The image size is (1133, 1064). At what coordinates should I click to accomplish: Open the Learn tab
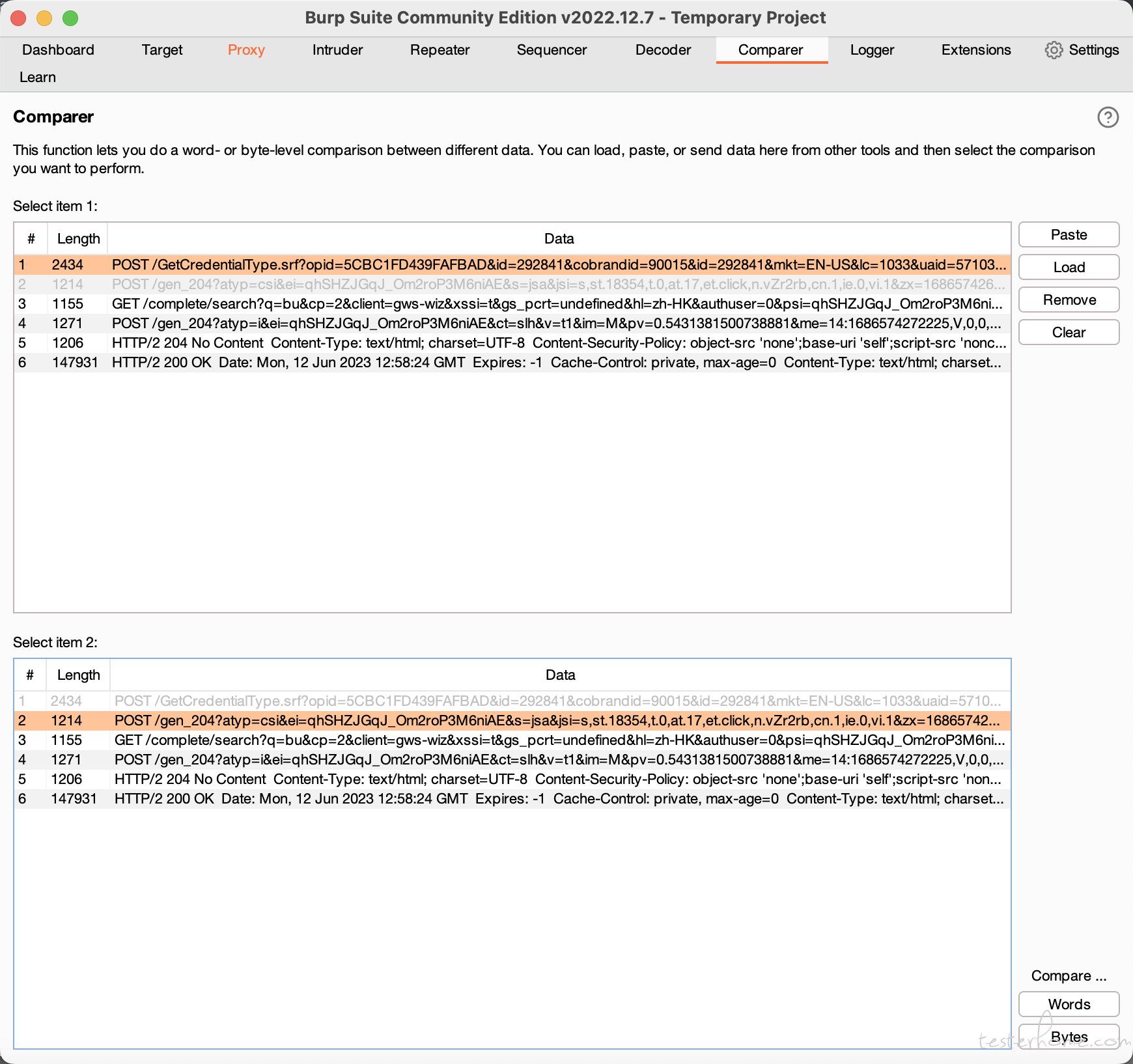[38, 77]
